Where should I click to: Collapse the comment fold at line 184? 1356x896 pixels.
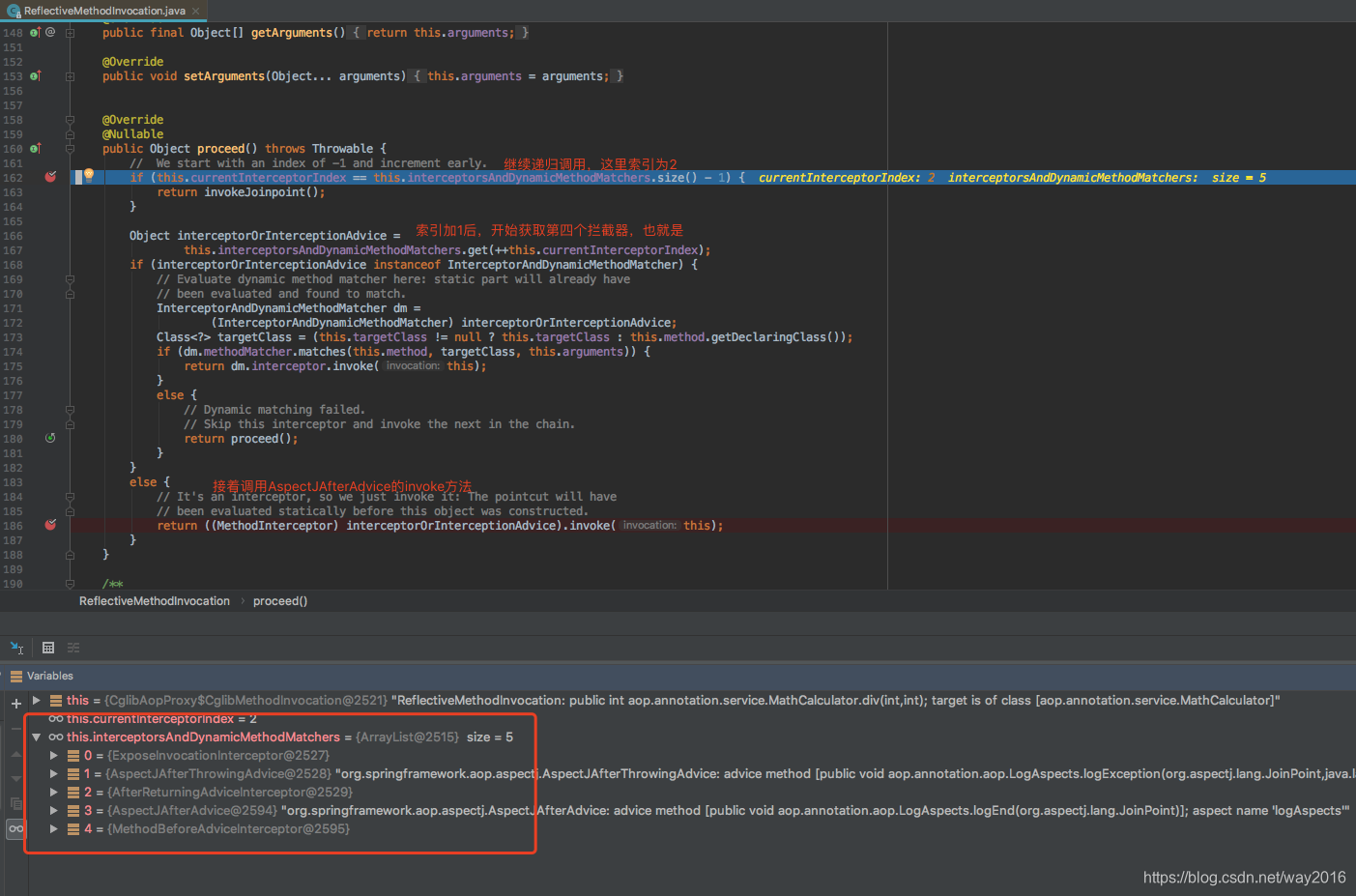click(70, 497)
